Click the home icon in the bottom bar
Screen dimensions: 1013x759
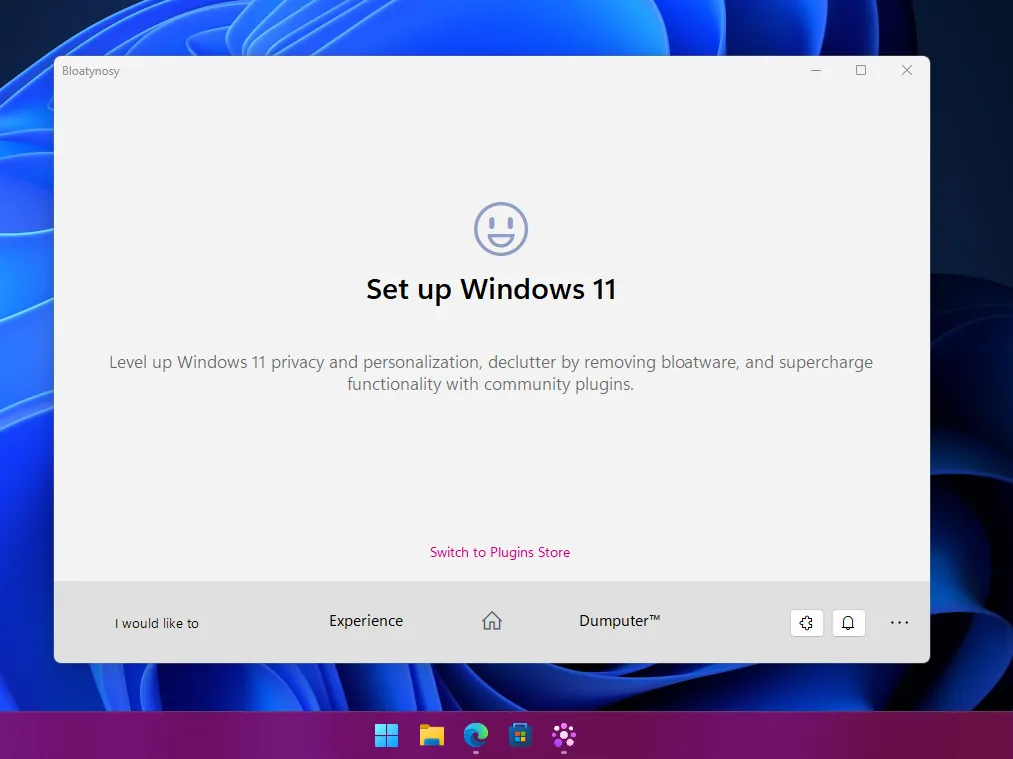[491, 620]
